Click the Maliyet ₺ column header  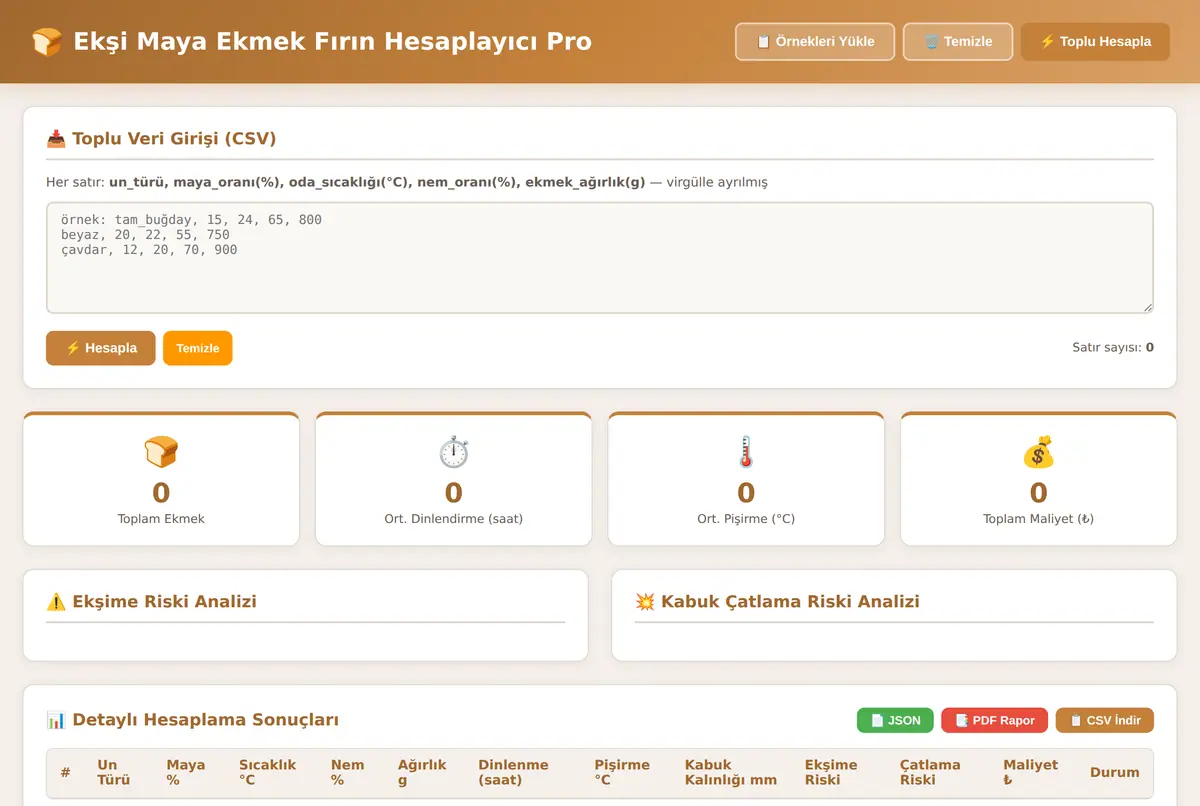point(1031,772)
